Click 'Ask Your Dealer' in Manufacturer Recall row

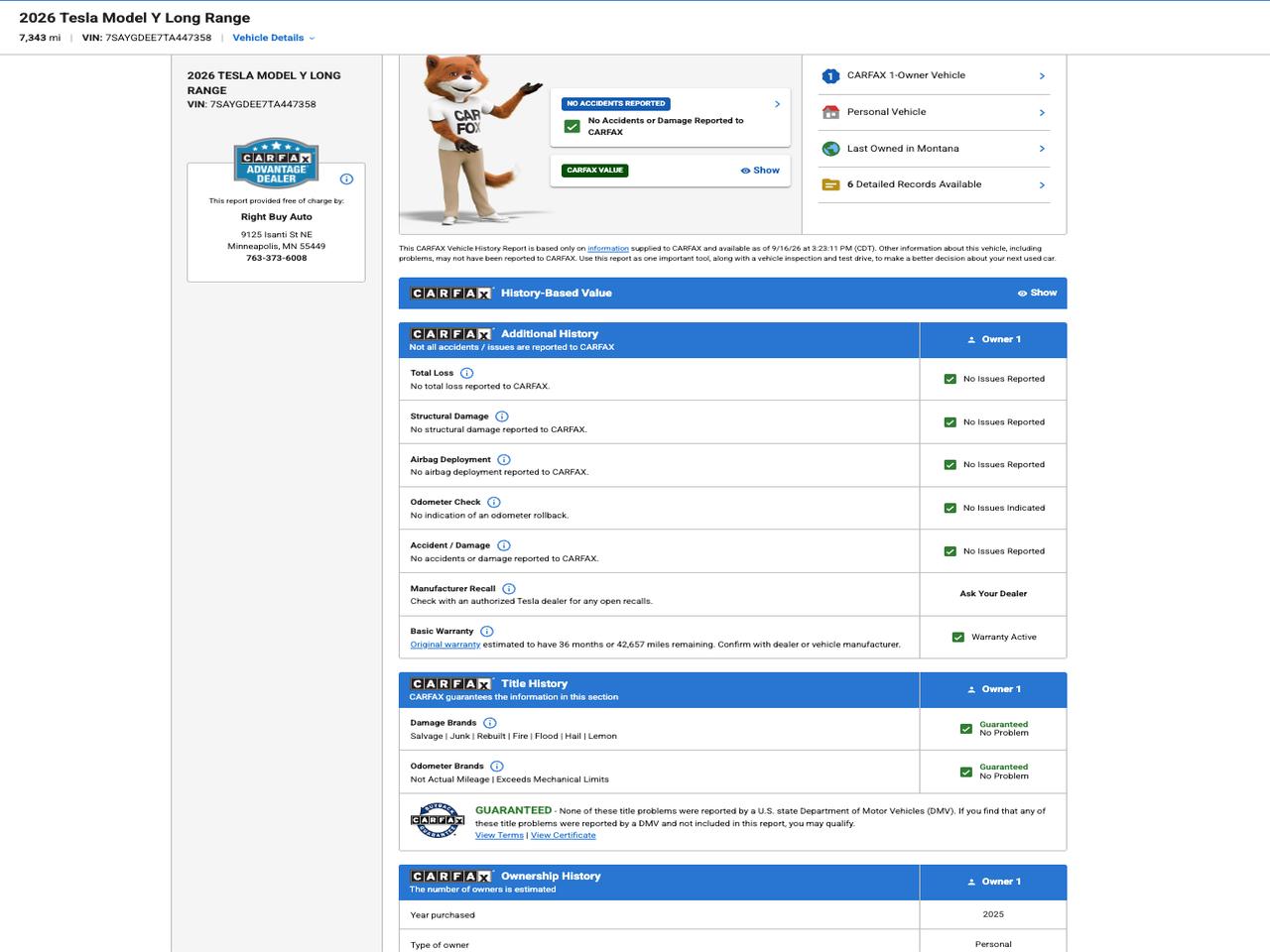pos(993,594)
